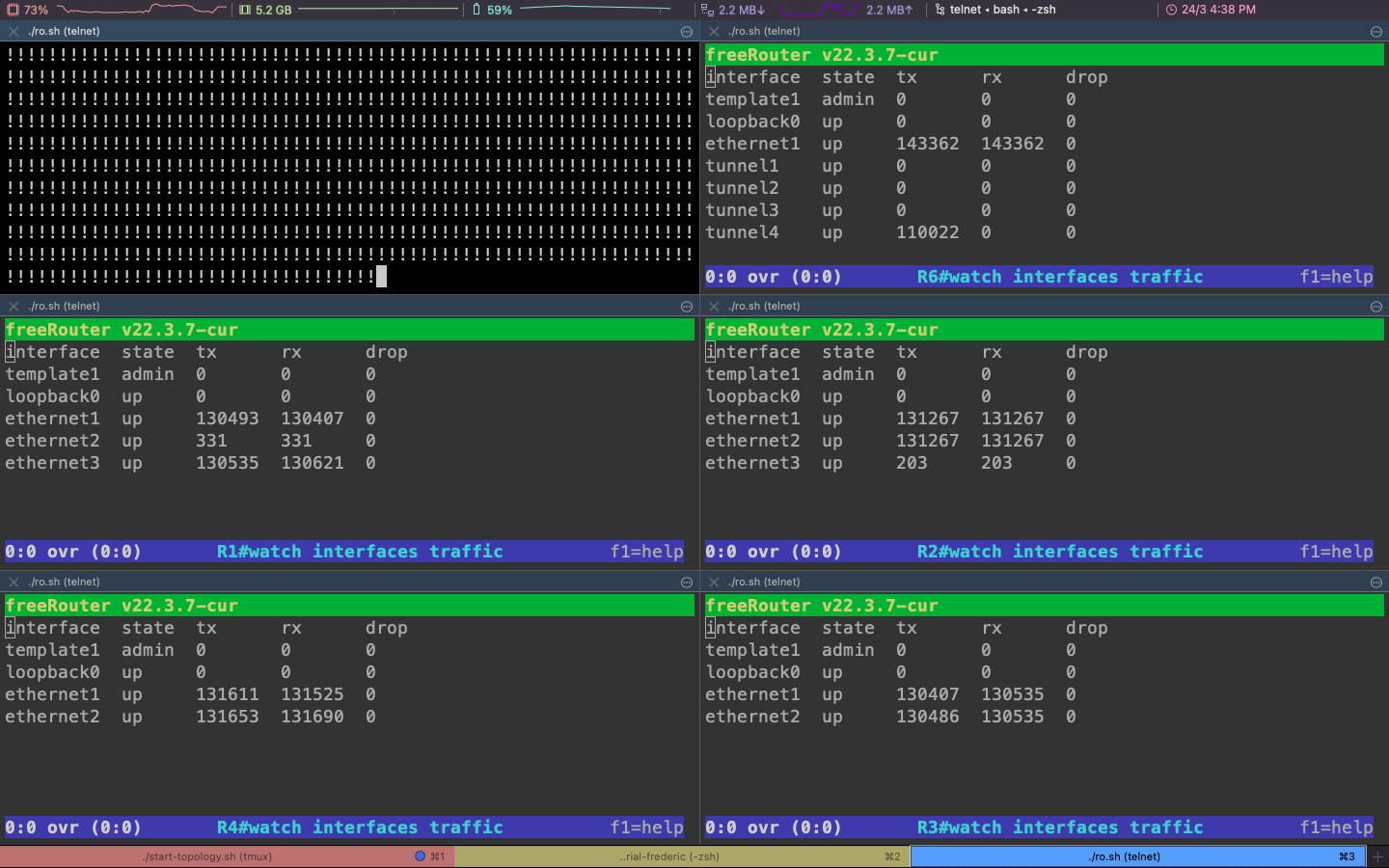Click the blue activity dot on start-topology.sh tab

click(420, 856)
